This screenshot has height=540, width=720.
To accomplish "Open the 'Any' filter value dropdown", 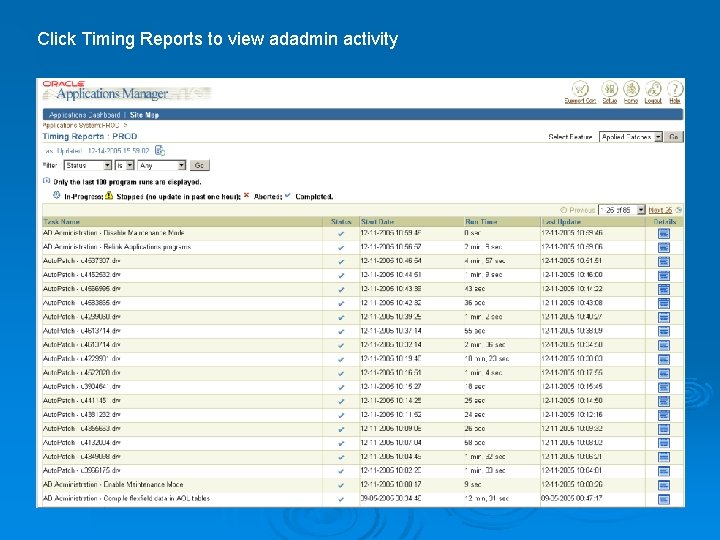I will click(x=161, y=165).
